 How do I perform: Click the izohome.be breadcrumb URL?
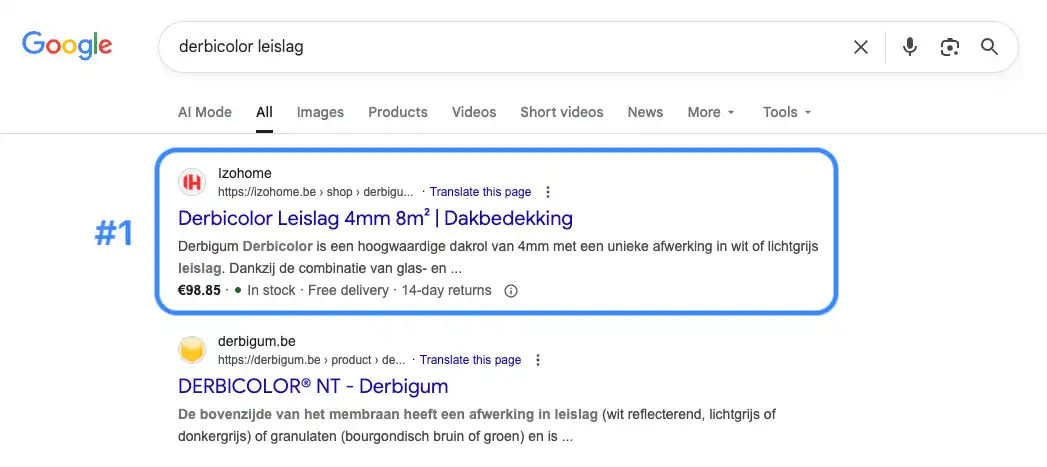point(316,192)
